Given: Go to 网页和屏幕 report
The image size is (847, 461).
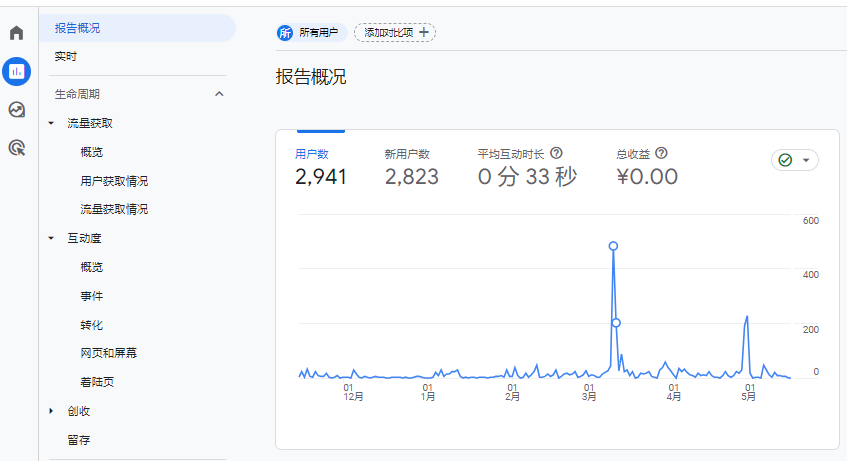Looking at the screenshot, I should [x=109, y=353].
